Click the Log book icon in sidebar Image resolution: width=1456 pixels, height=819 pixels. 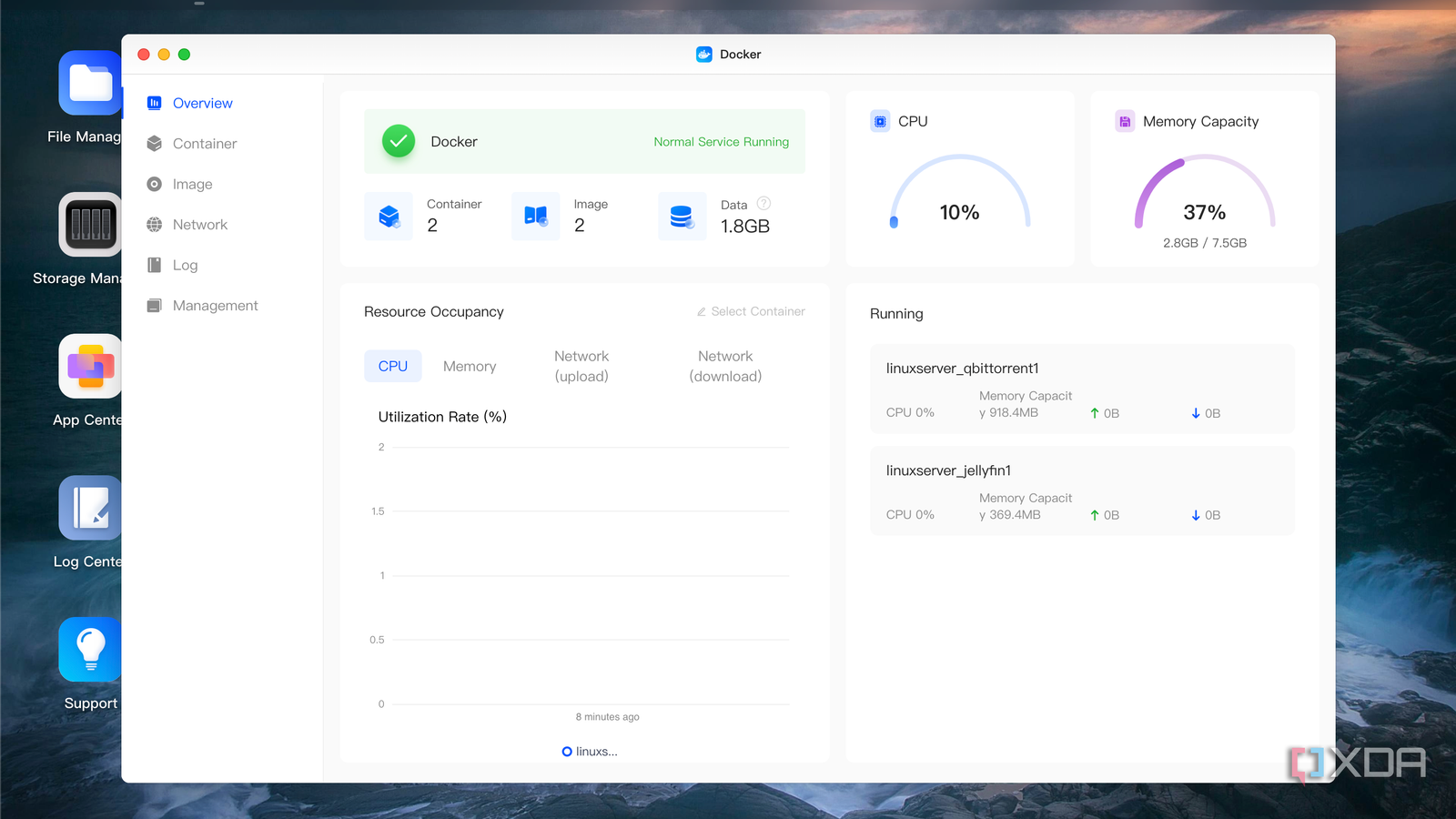pos(155,265)
